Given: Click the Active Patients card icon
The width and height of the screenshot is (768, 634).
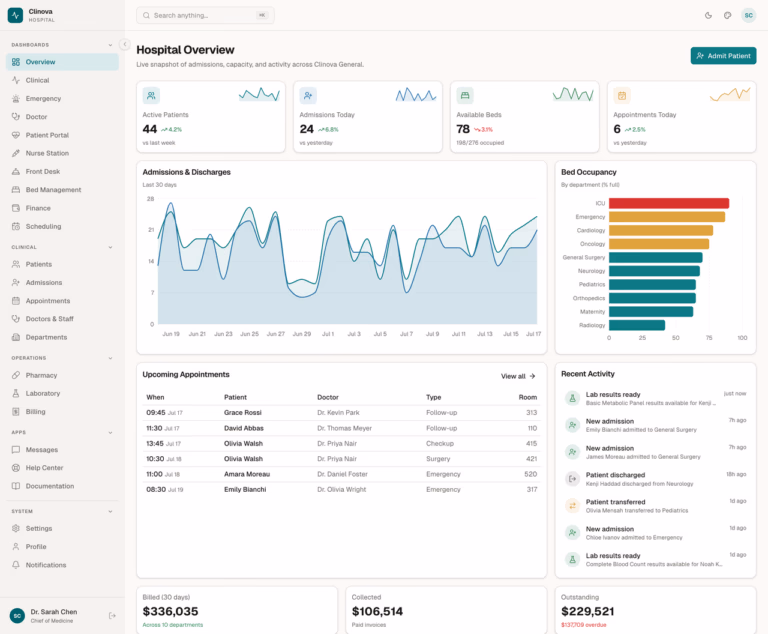Looking at the screenshot, I should click(151, 96).
